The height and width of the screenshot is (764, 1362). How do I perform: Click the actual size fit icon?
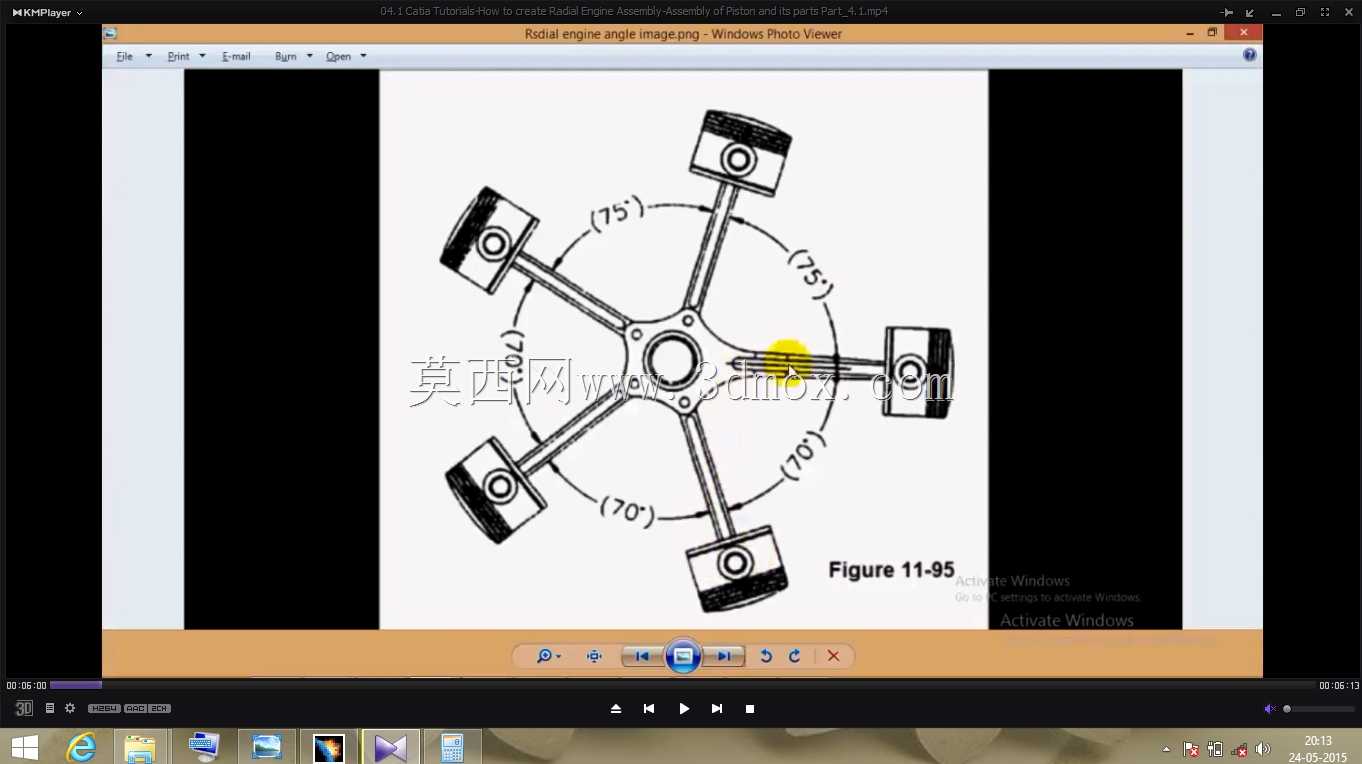[x=594, y=656]
